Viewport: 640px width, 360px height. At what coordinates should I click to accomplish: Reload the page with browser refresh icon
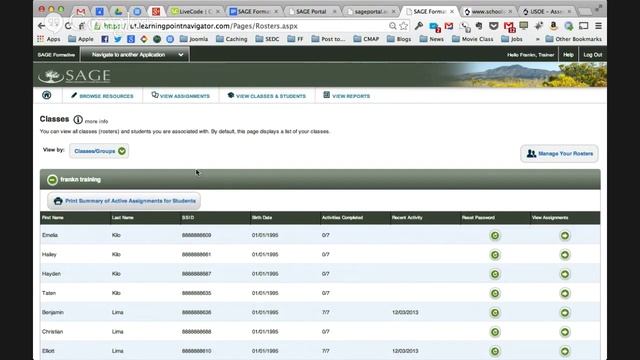tap(68, 26)
